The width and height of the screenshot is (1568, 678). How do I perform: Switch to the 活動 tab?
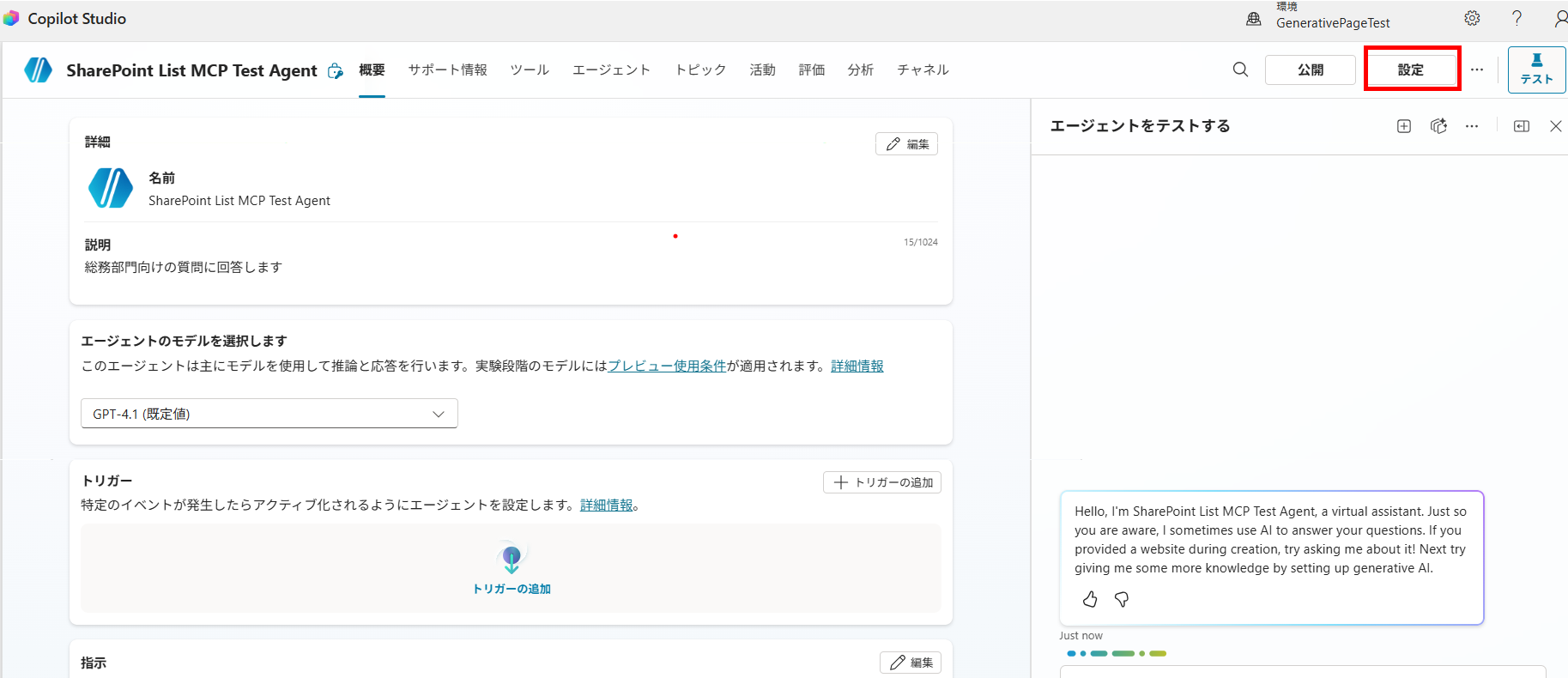(762, 70)
